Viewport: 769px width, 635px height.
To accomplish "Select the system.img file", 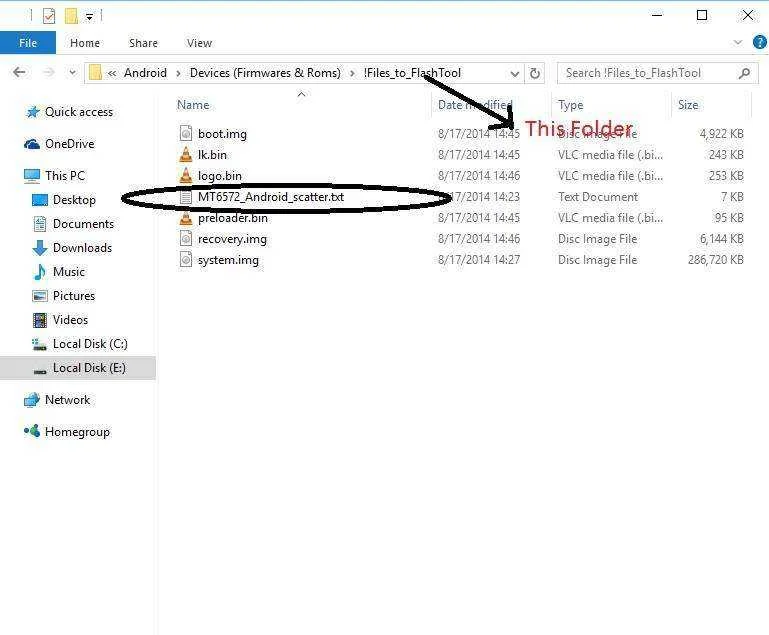I will pos(228,260).
